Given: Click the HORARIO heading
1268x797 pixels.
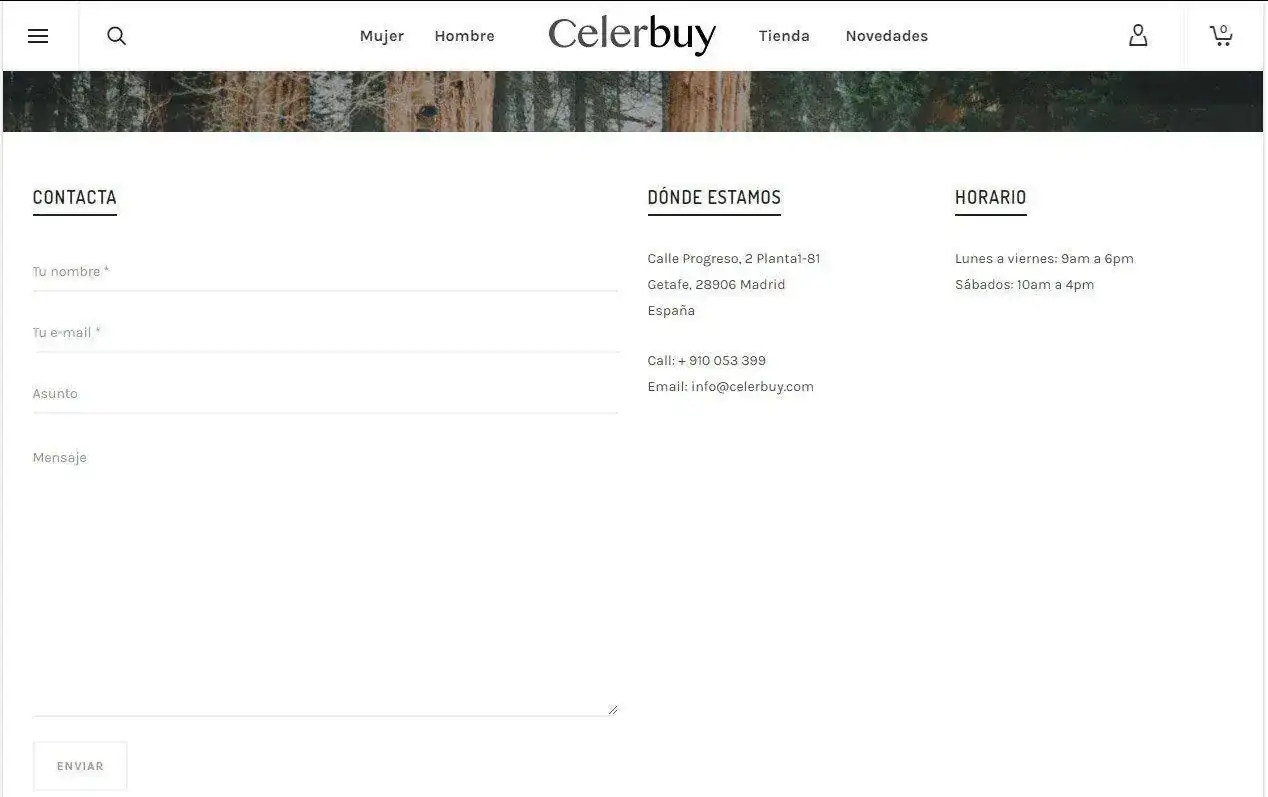Looking at the screenshot, I should pos(990,197).
